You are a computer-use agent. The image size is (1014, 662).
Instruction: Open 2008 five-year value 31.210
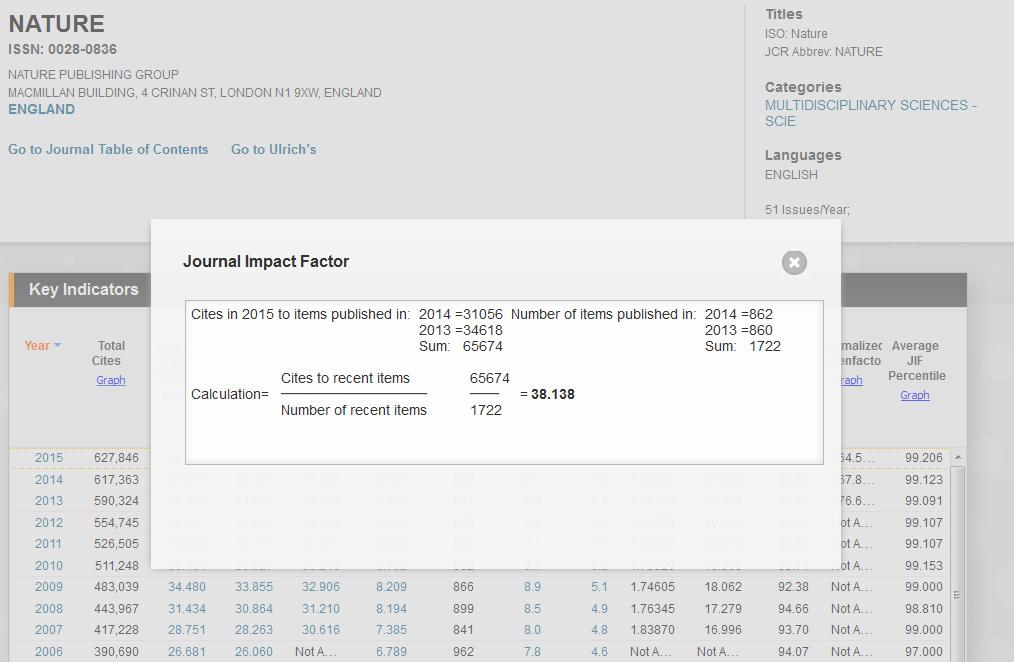coord(321,608)
